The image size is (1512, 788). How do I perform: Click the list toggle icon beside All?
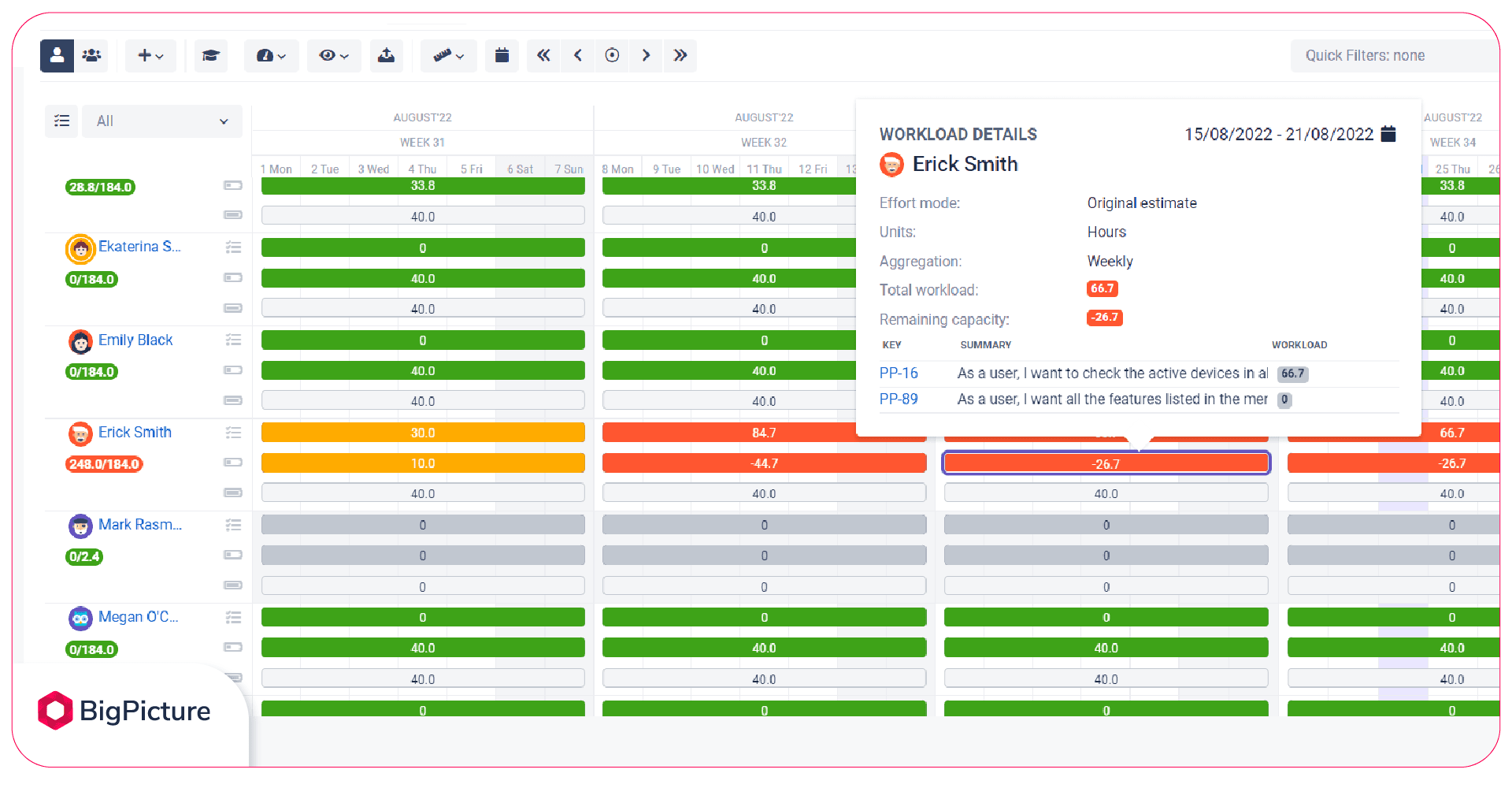pos(61,121)
